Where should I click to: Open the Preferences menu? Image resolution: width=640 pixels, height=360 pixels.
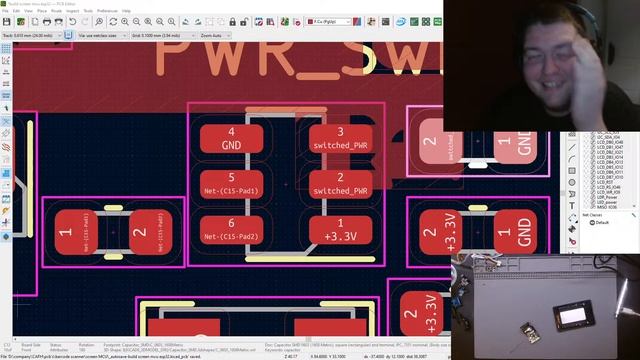(x=107, y=11)
